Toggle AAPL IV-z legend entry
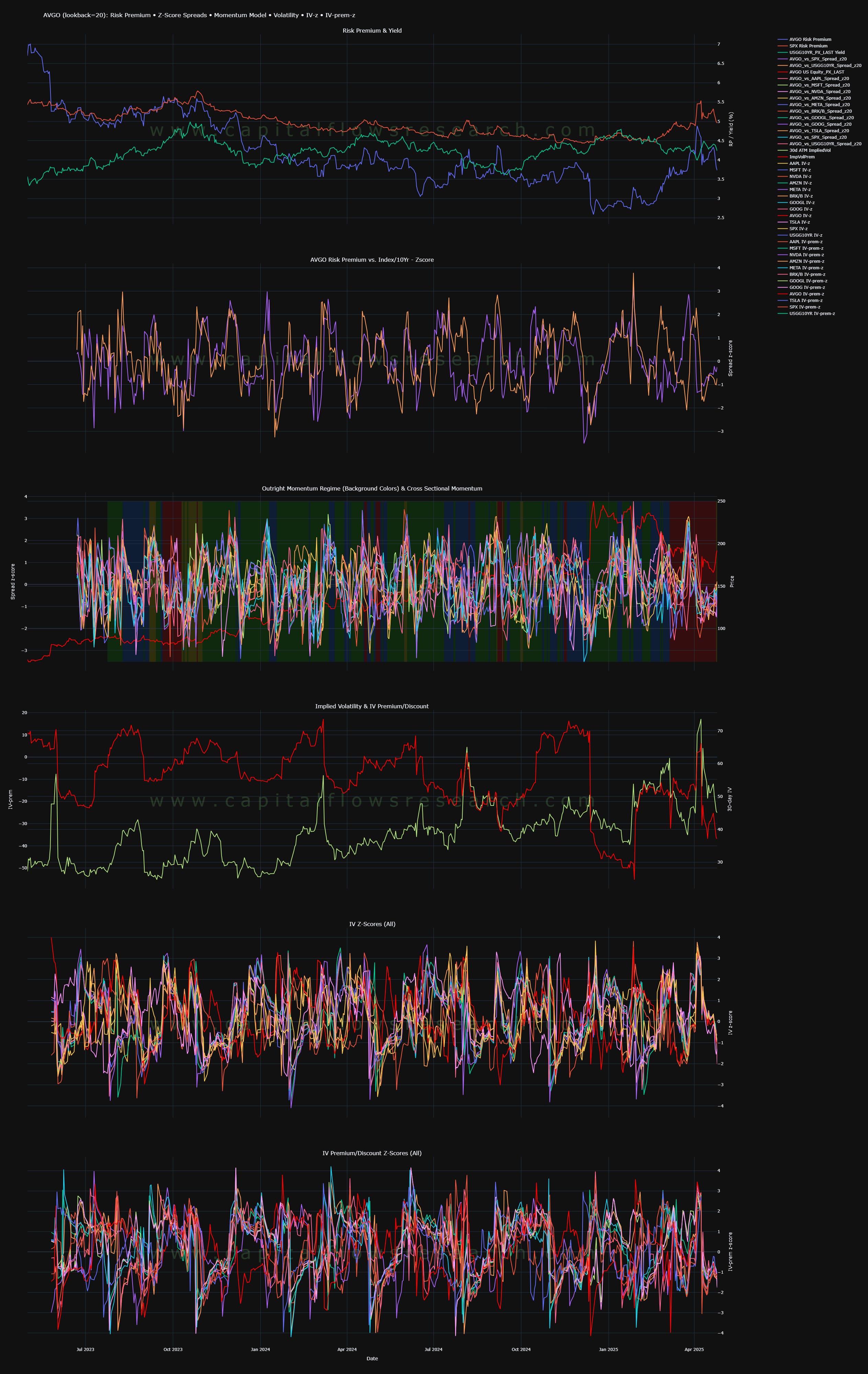The width and height of the screenshot is (868, 1374). [793, 163]
